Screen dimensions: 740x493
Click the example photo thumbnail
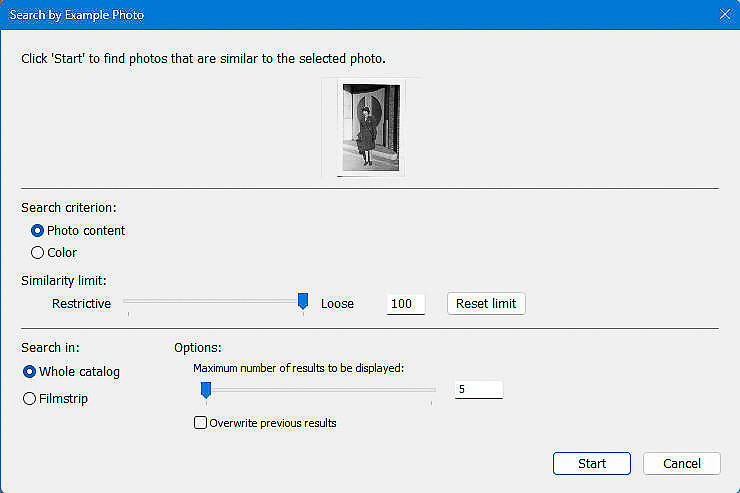tap(371, 127)
